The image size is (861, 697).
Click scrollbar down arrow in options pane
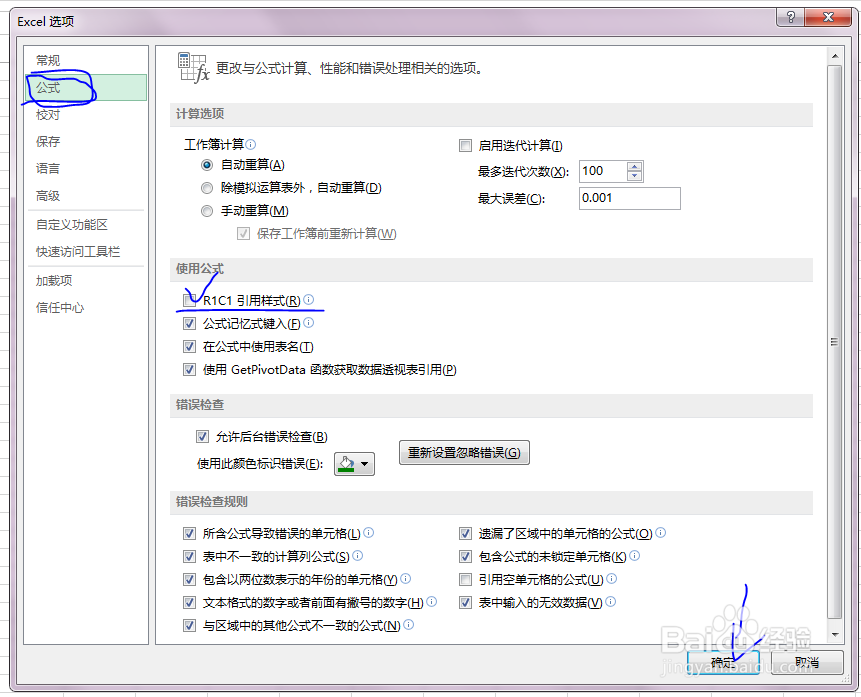click(835, 634)
